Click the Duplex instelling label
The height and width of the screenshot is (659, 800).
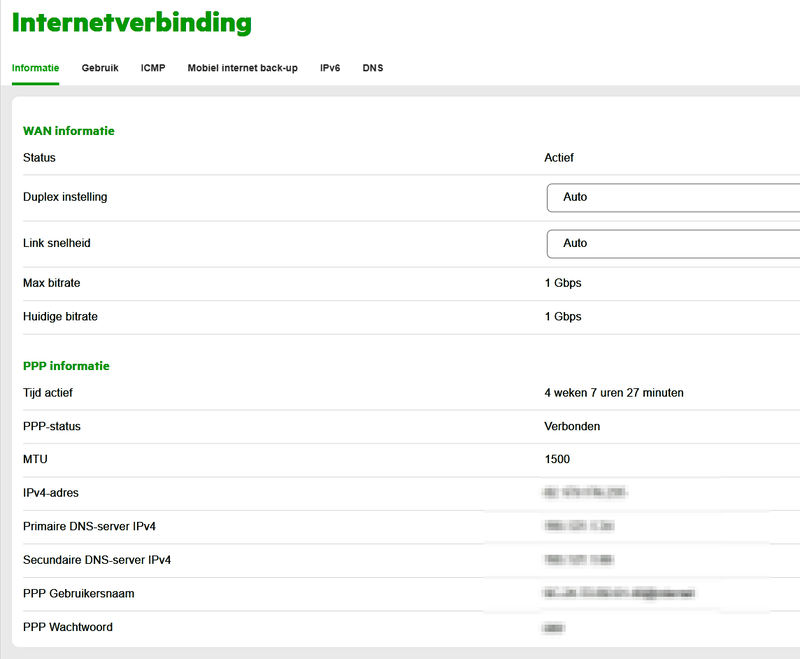click(65, 197)
